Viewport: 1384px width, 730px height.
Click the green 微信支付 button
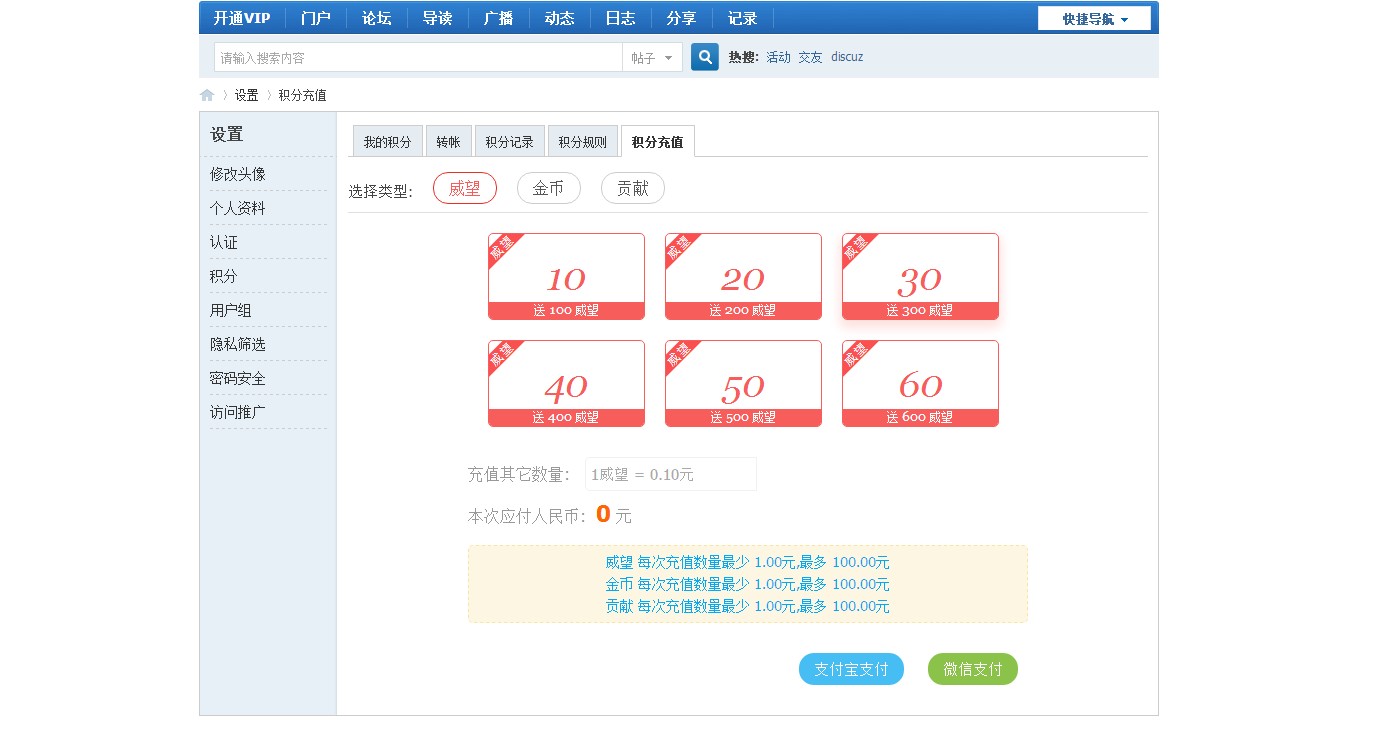(972, 669)
